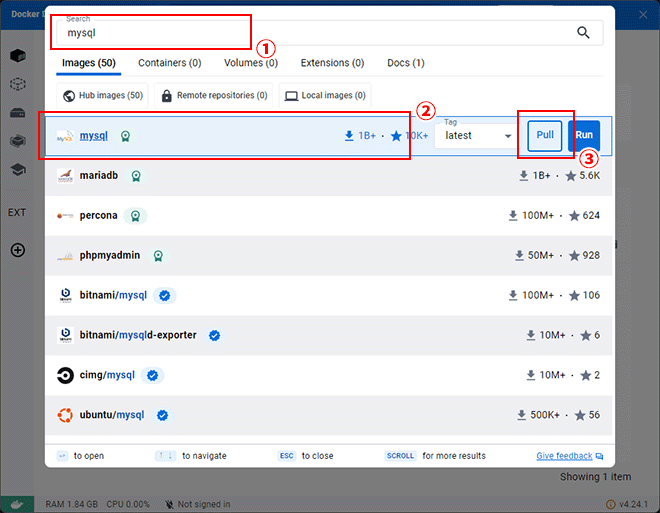
Task: Click the RAM 1.84 GB status
Action: [x=72, y=504]
